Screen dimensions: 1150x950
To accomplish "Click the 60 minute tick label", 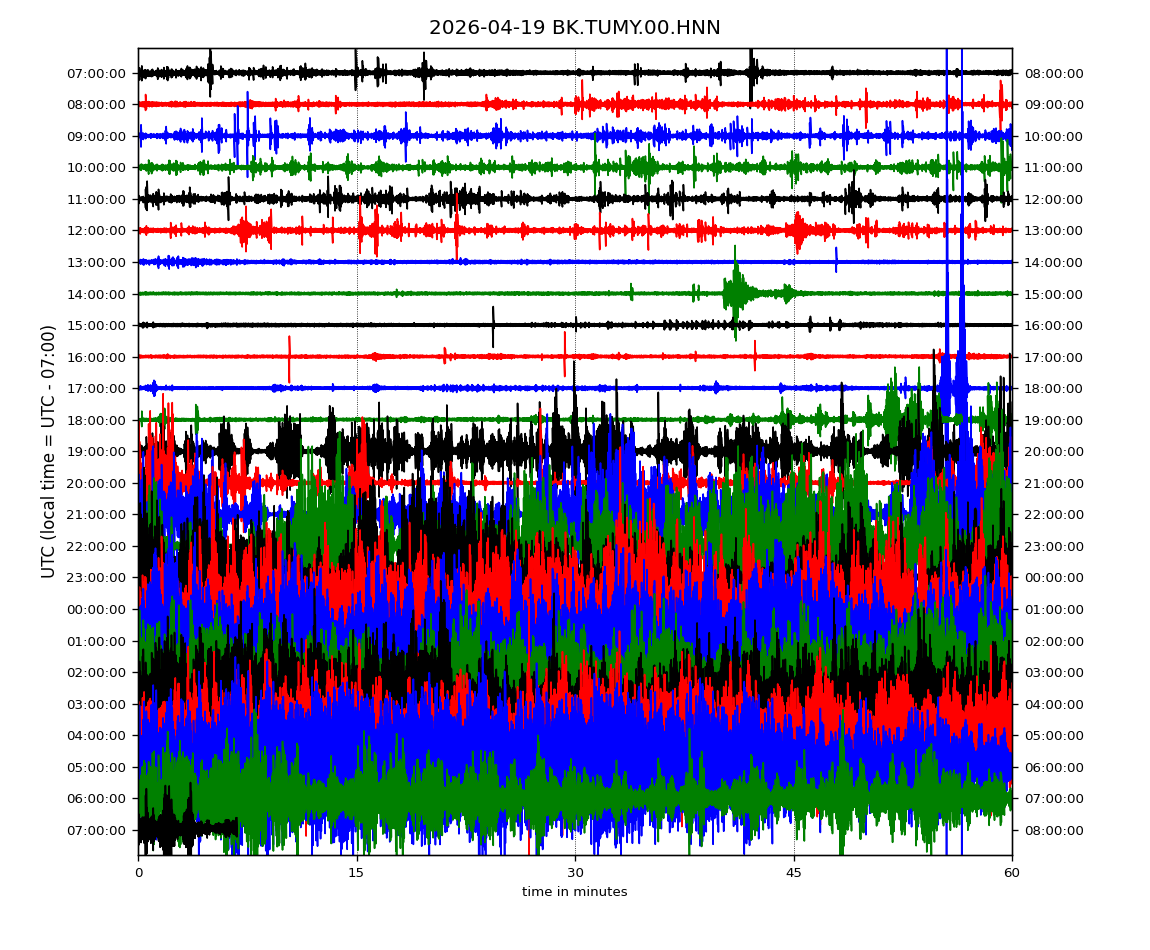I will point(1012,873).
